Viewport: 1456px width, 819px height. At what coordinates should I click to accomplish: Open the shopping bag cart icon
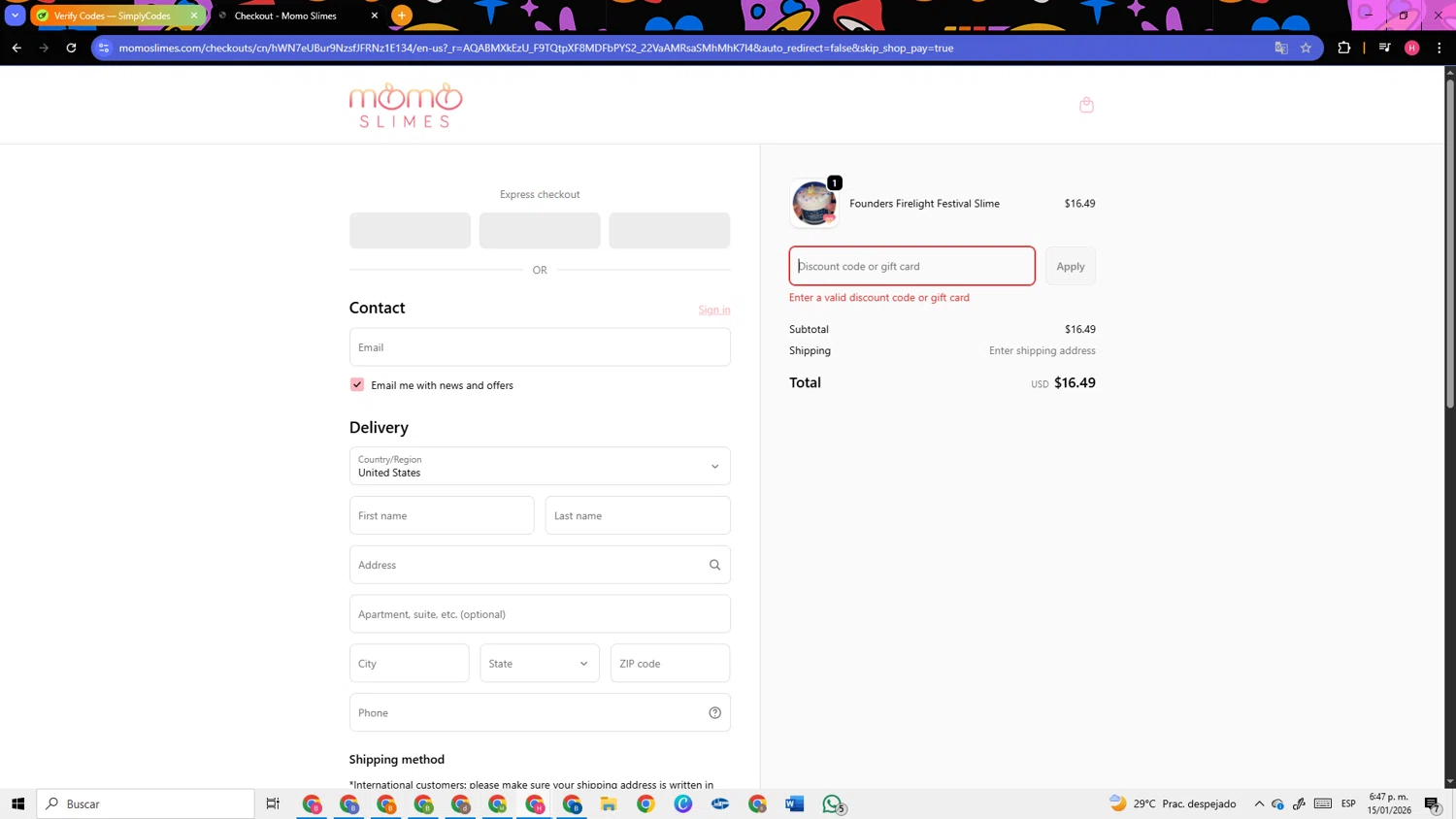click(x=1086, y=105)
